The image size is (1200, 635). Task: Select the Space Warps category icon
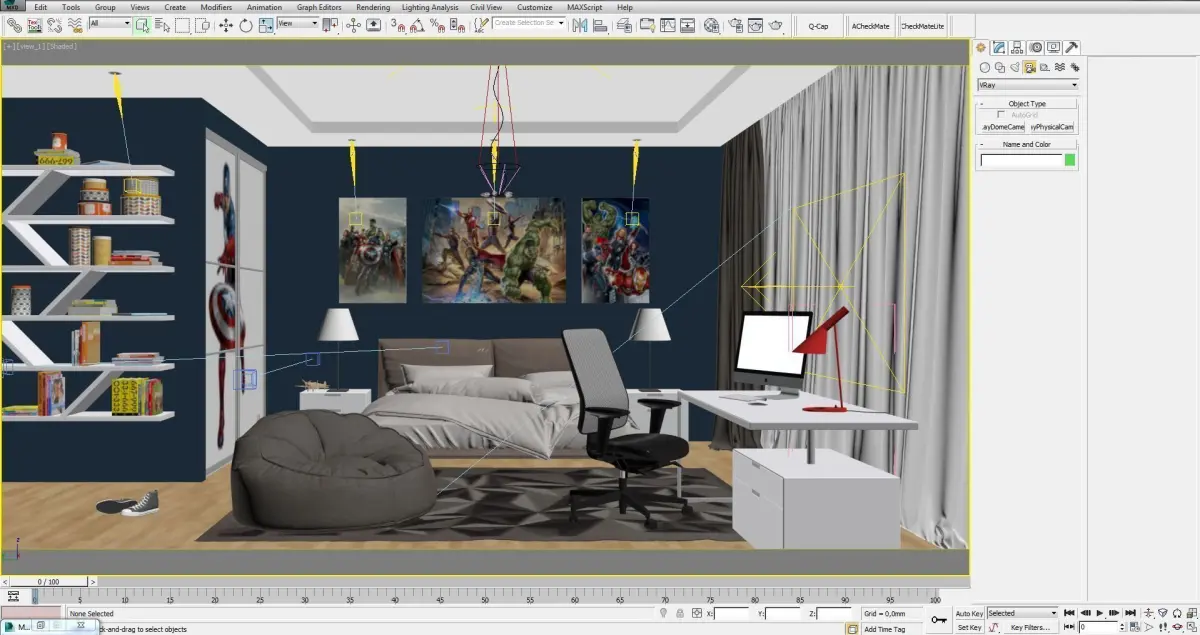tap(1060, 68)
